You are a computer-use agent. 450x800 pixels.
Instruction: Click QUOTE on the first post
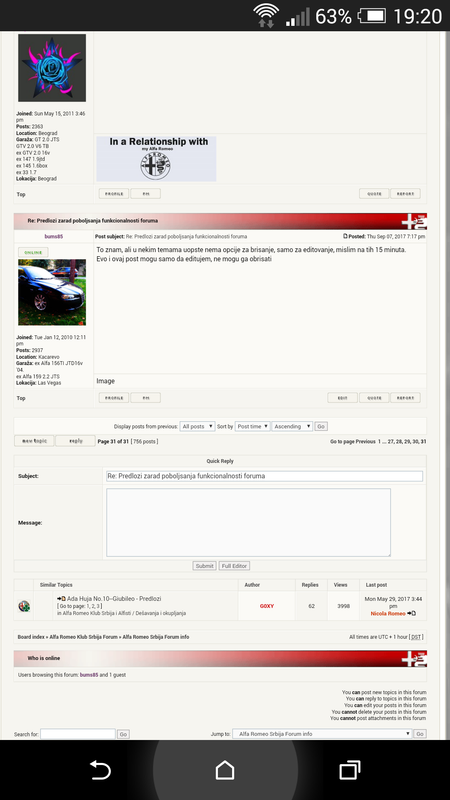pos(374,193)
